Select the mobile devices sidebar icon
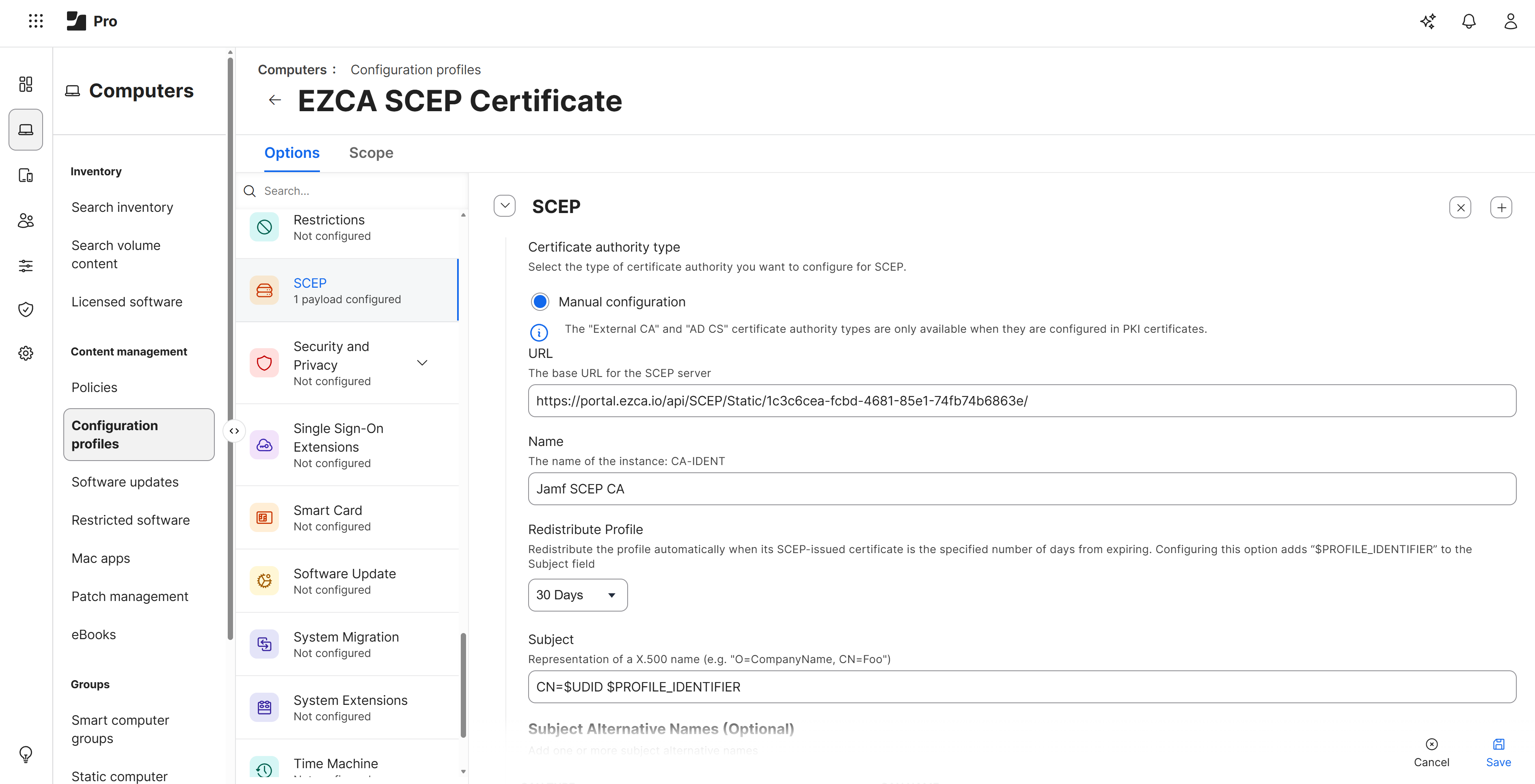1535x784 pixels. pos(25,175)
